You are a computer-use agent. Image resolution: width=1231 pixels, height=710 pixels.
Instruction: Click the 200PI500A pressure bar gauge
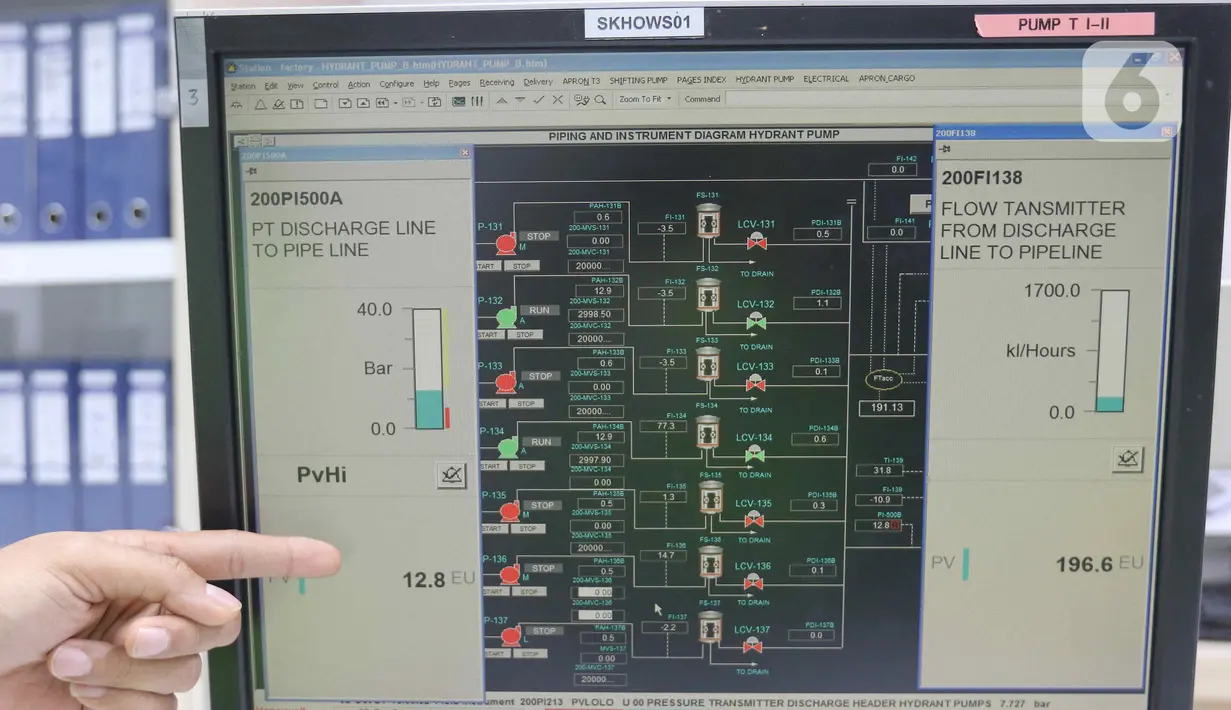[x=428, y=369]
